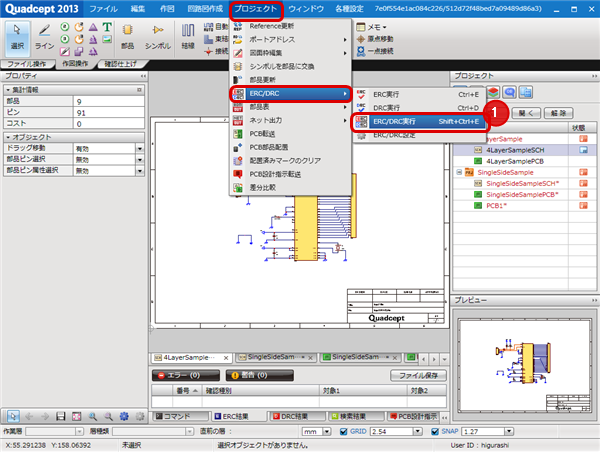The image size is (600, 452).
Task: Select the 選択 arrow tool in the ribbon
Action: click(x=17, y=38)
